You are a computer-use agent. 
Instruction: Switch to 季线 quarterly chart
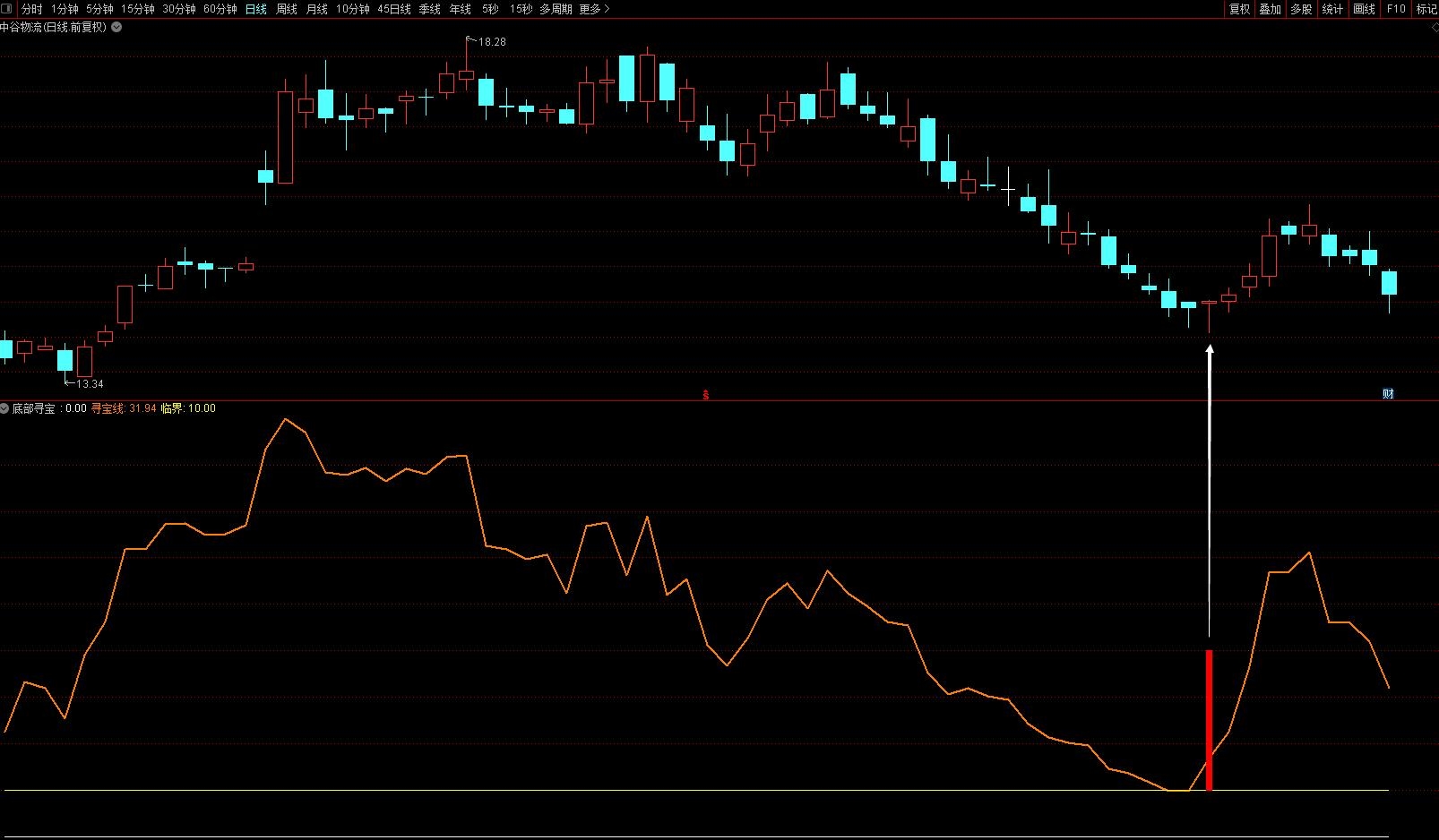tap(430, 9)
